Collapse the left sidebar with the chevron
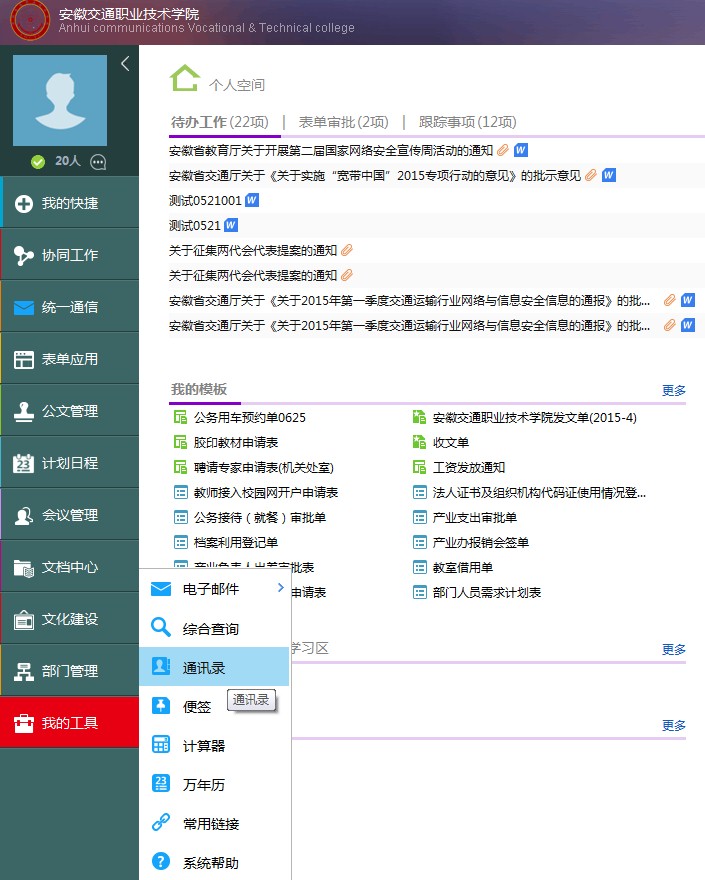The image size is (705, 880). (125, 64)
